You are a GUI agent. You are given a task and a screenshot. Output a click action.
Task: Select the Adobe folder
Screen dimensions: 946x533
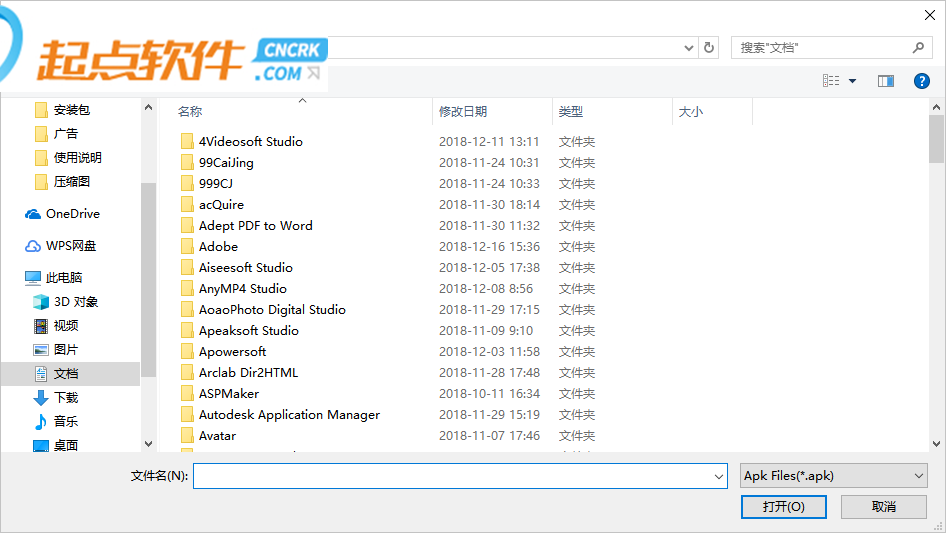[218, 247]
